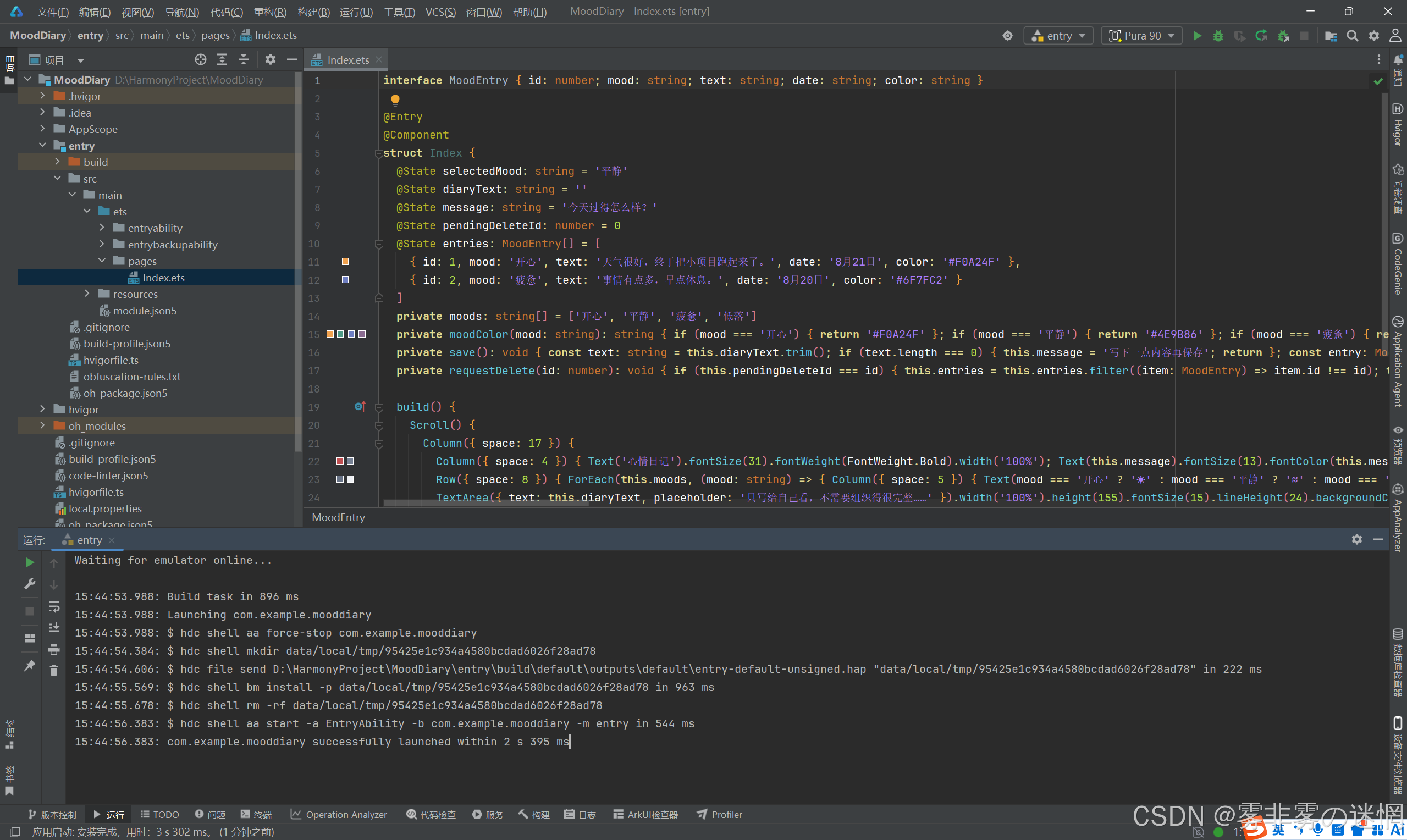This screenshot has width=1407, height=840.
Task: Open the 代码检查 tool window
Action: (431, 814)
